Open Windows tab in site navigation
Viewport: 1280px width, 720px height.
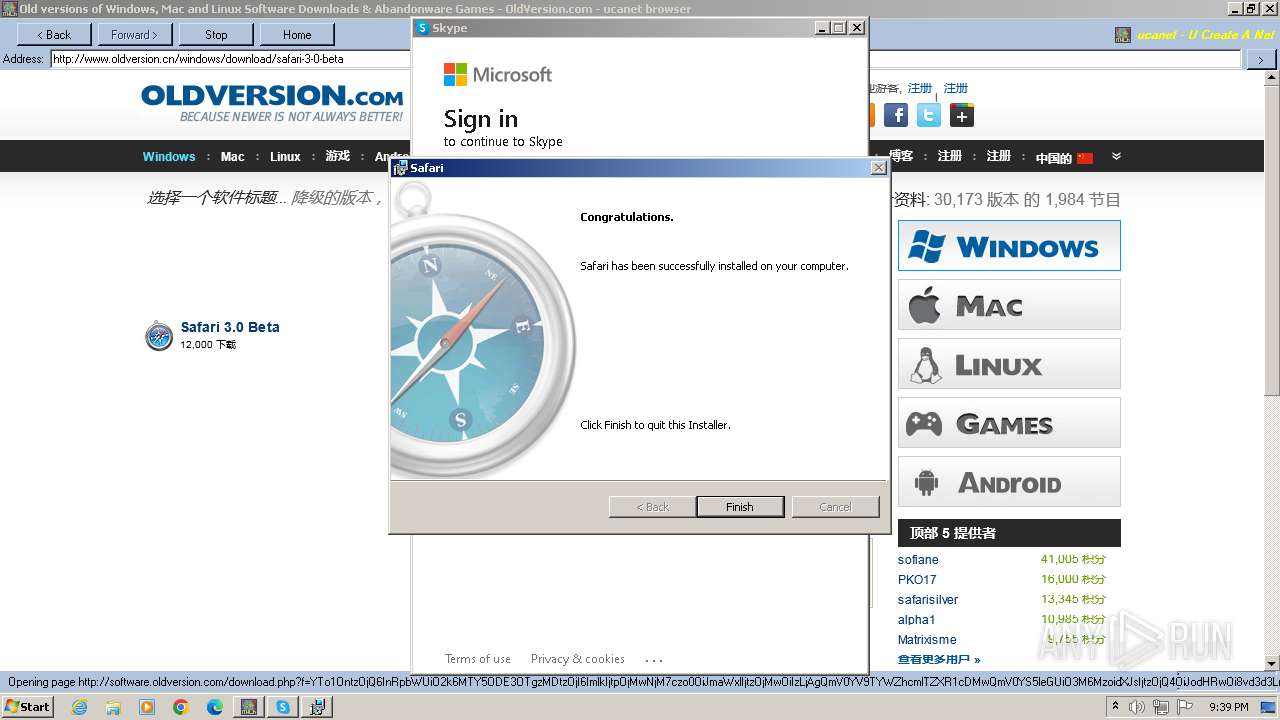click(x=169, y=157)
